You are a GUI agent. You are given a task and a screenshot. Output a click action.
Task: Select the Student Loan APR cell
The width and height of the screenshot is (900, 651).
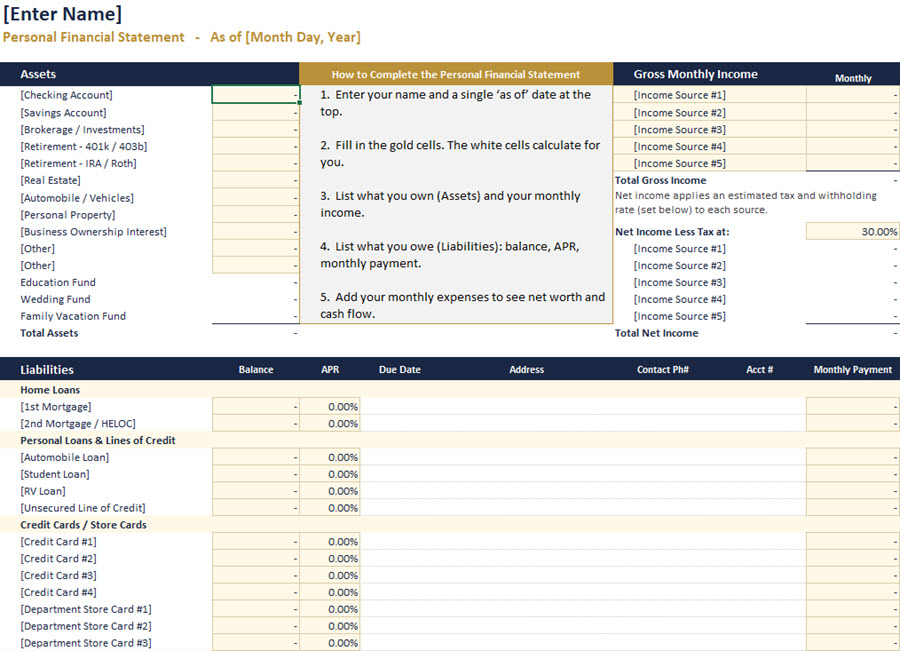click(330, 474)
